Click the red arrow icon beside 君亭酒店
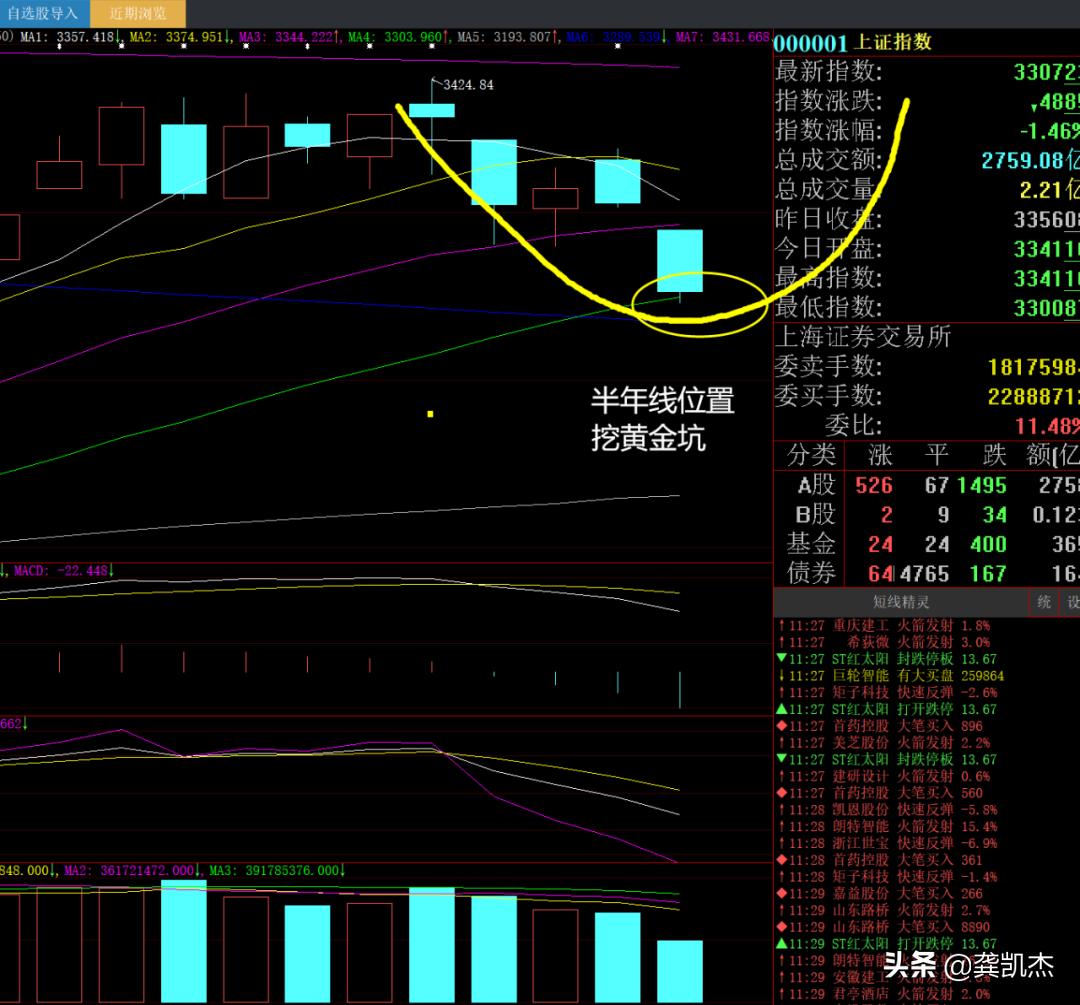This screenshot has width=1080, height=1005. [781, 994]
